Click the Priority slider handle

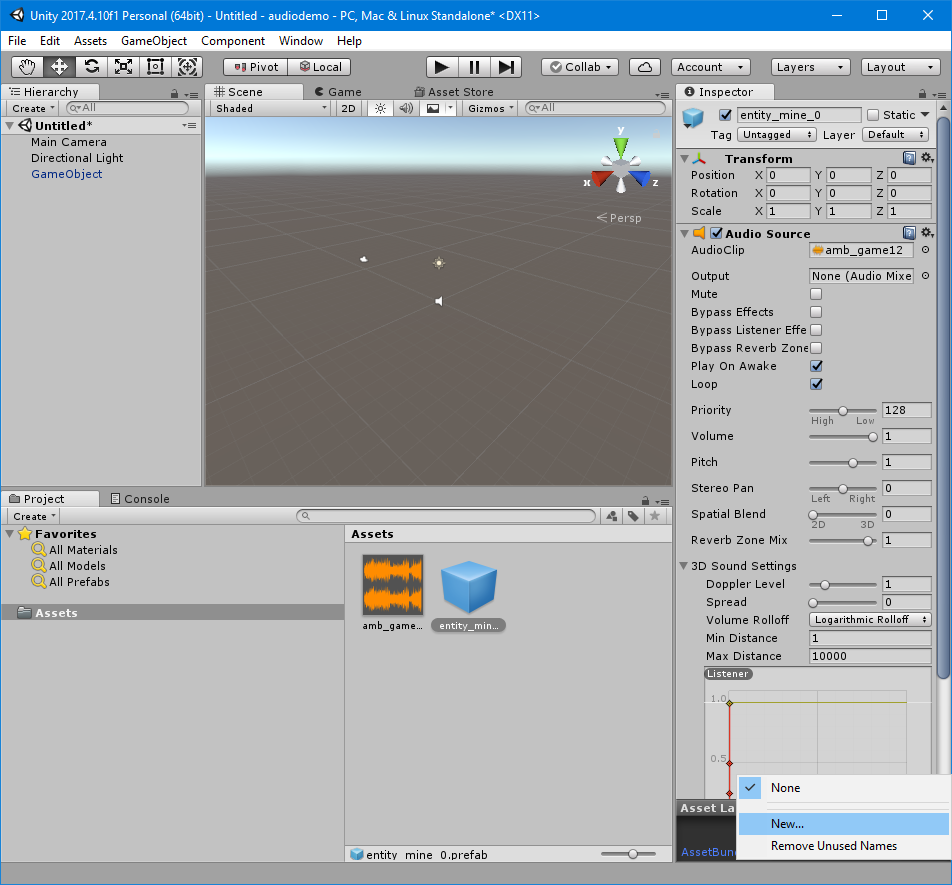coord(843,411)
